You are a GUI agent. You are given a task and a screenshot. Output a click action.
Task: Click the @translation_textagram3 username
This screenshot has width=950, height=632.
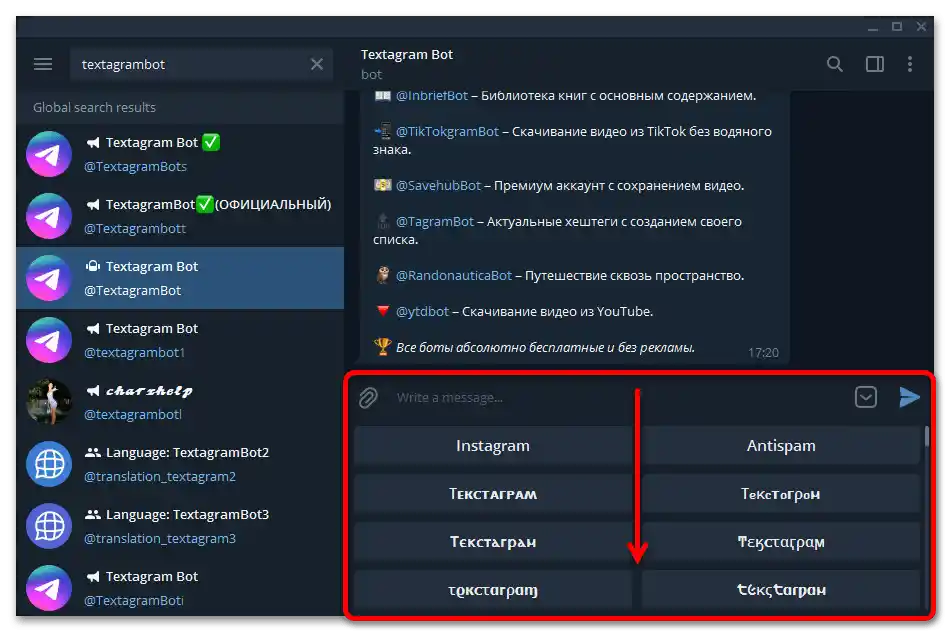[x=160, y=539]
